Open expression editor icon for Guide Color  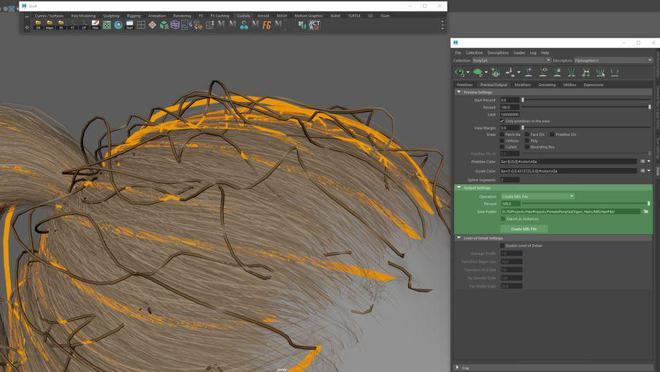pos(642,171)
